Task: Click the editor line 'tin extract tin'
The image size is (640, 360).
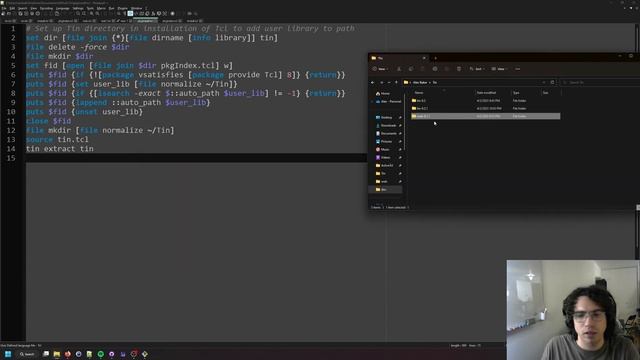Action: point(60,149)
